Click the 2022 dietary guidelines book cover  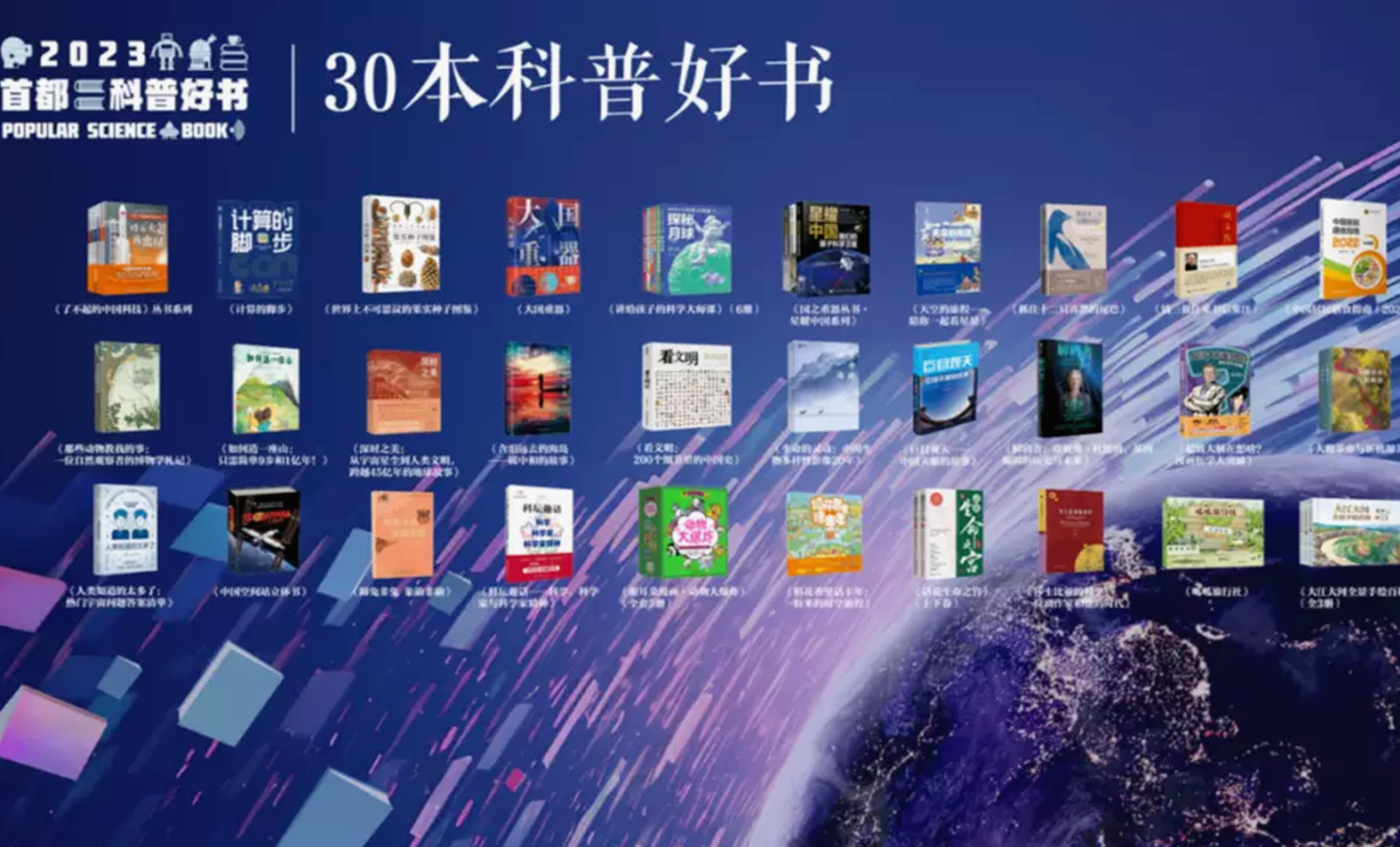click(1352, 249)
